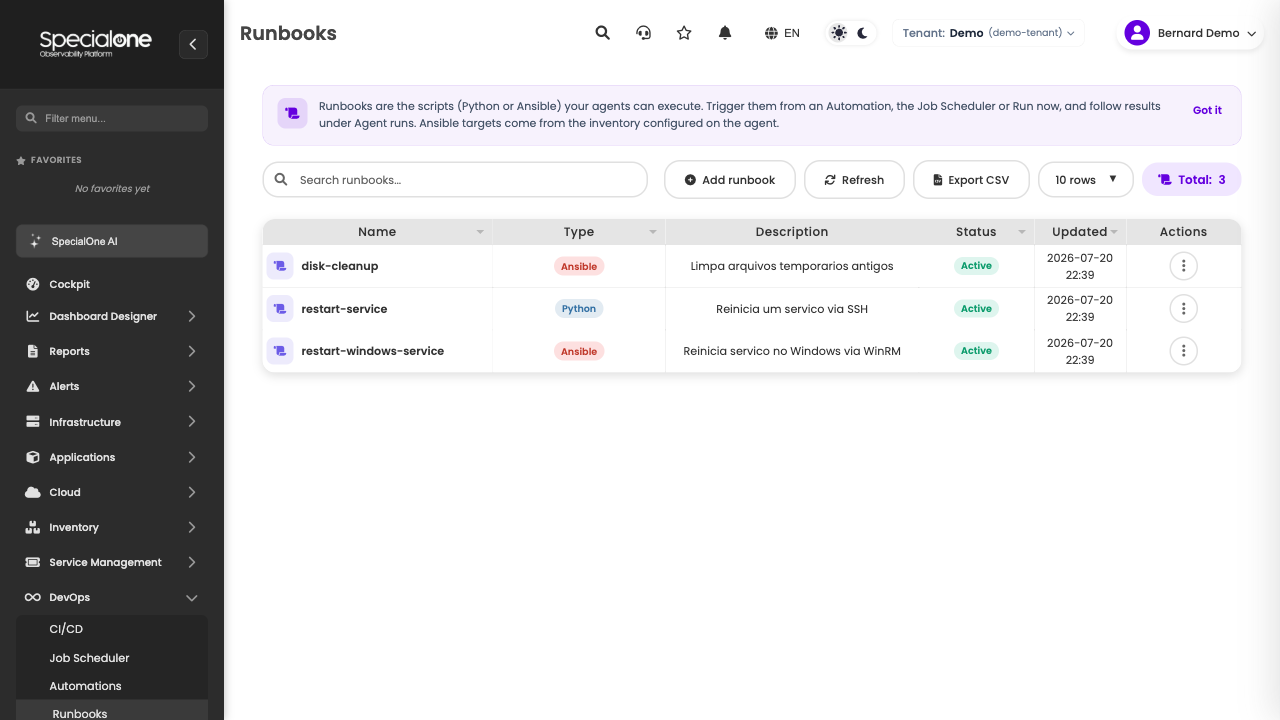Click the disk-cleanup row icon
Viewport: 1280px width, 720px height.
point(280,266)
